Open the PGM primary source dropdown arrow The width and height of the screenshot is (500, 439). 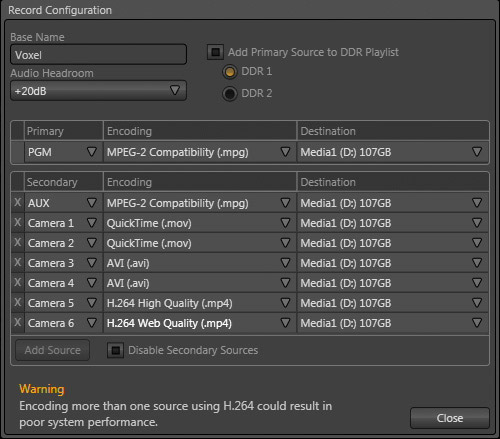point(92,152)
